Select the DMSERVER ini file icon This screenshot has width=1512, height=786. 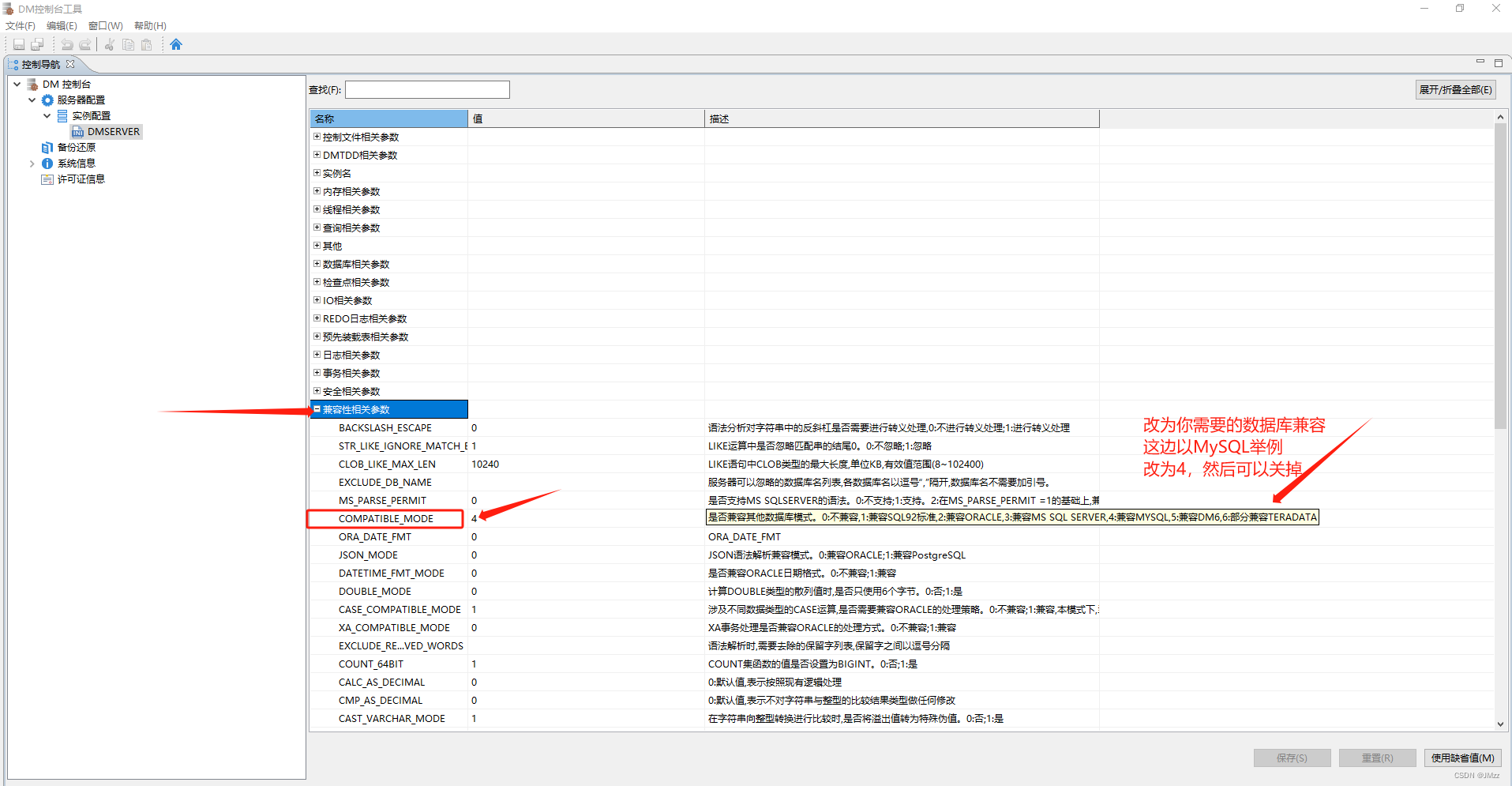click(x=77, y=131)
